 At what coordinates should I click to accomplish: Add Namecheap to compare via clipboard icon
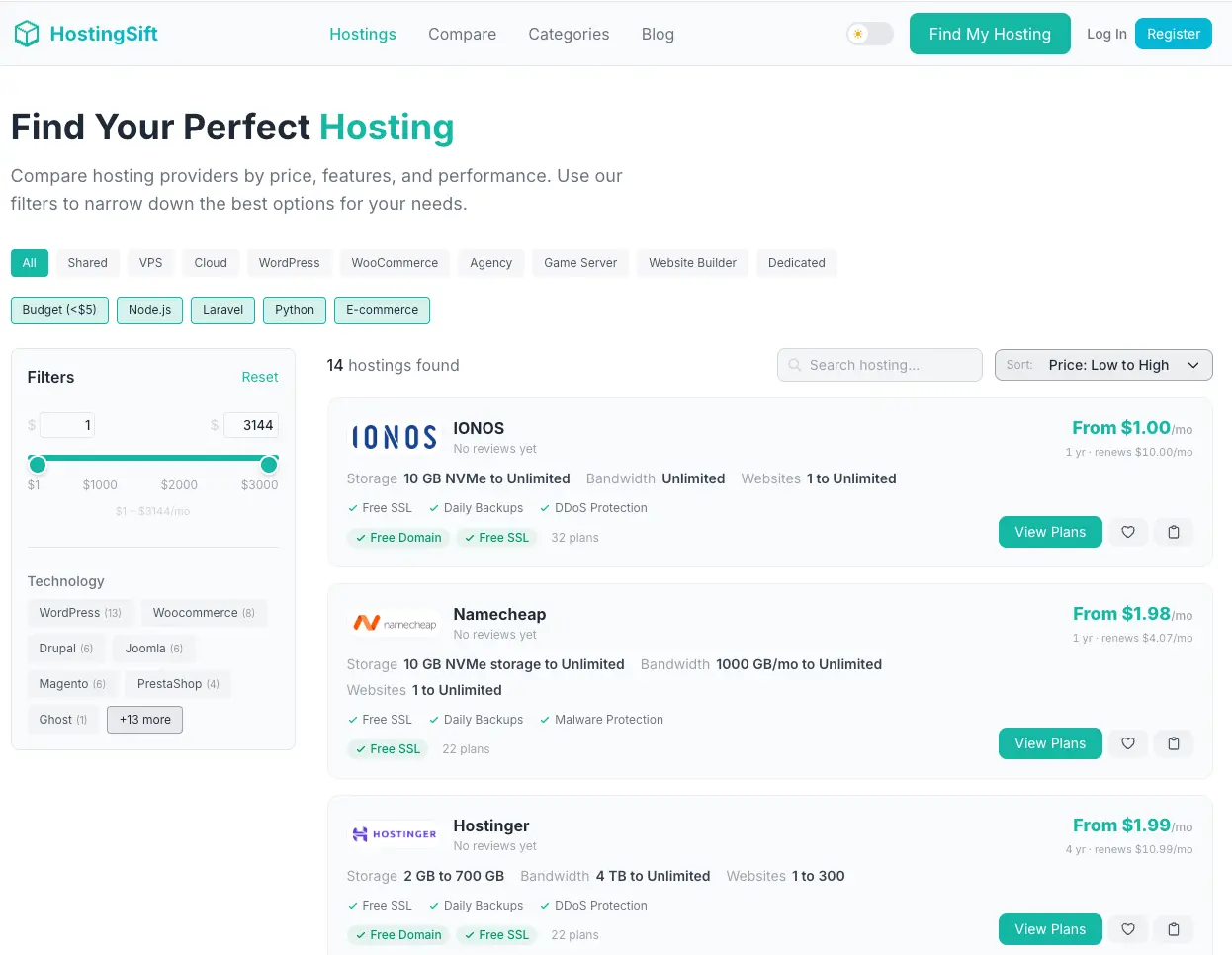(1174, 743)
